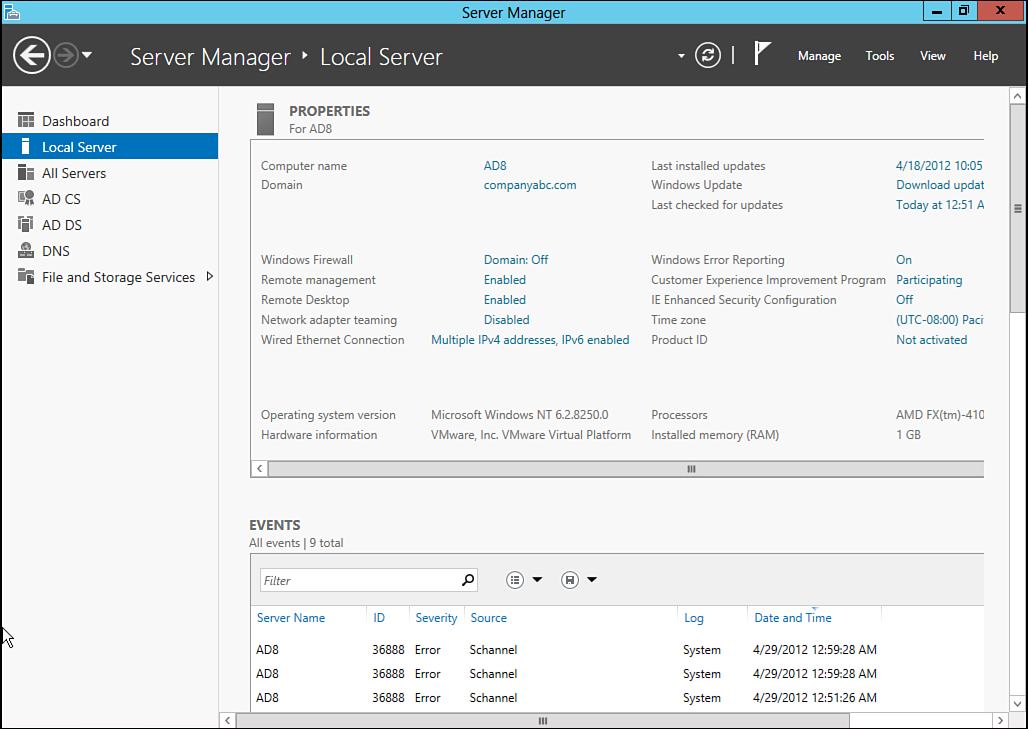Open AD DS in navigation pane

61,225
